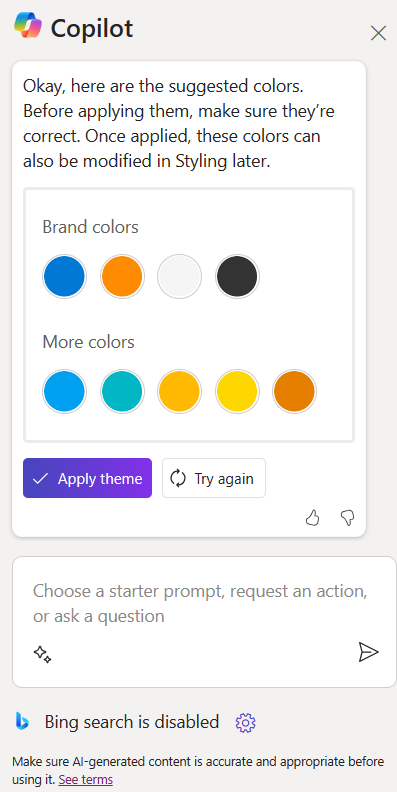Select the blue brand color swatch

(x=64, y=276)
